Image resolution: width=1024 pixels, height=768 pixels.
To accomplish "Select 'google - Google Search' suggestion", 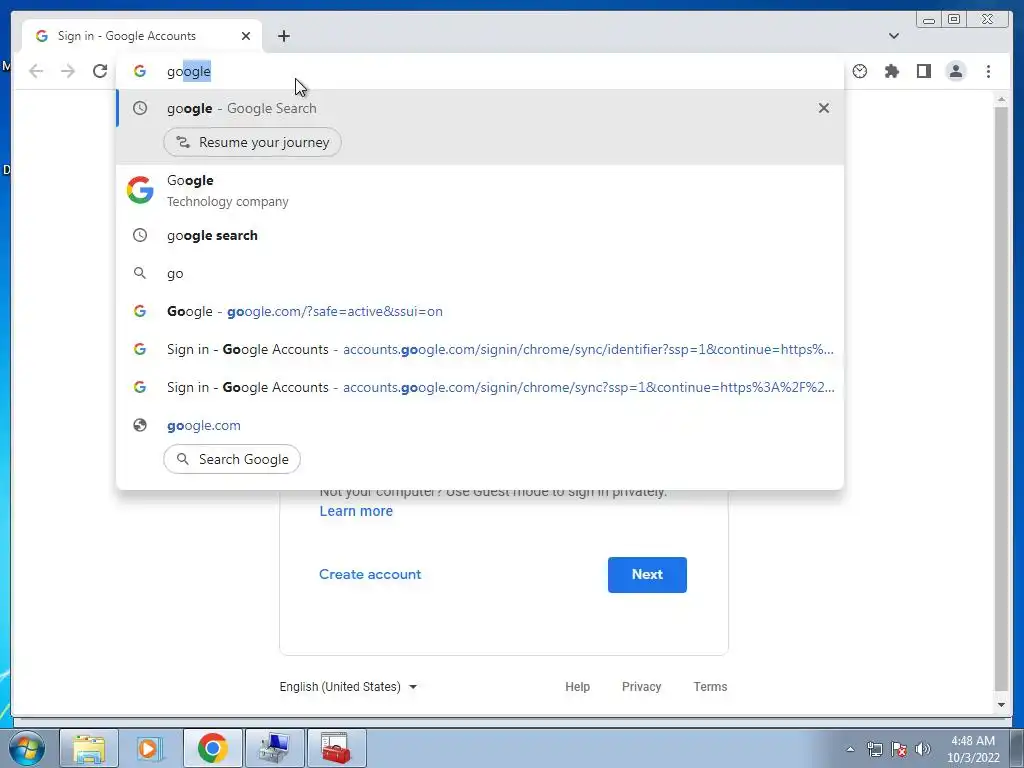I will pyautogui.click(x=480, y=108).
